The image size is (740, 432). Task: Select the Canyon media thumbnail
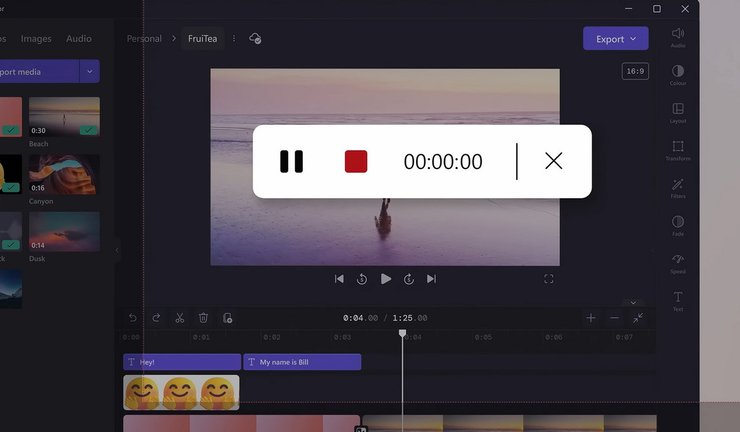pyautogui.click(x=64, y=174)
